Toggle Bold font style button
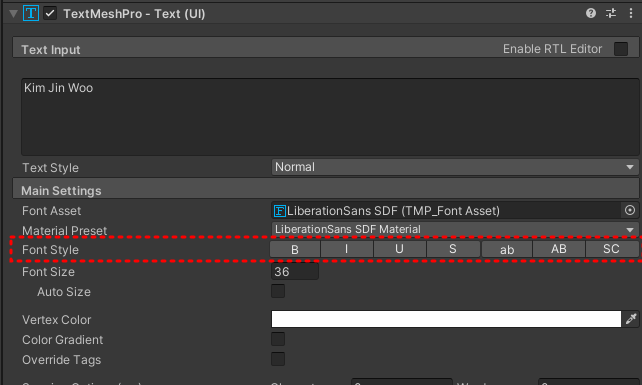The image size is (642, 385). tap(295, 249)
